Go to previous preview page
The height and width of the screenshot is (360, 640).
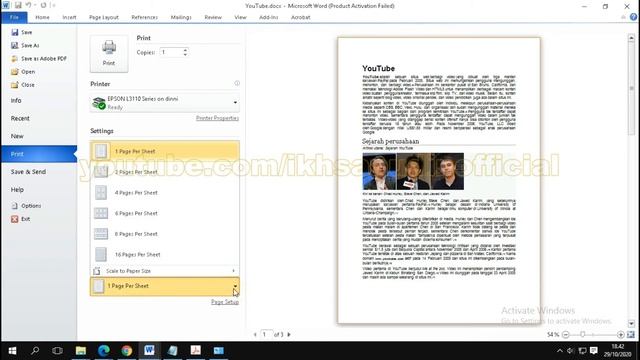point(255,334)
